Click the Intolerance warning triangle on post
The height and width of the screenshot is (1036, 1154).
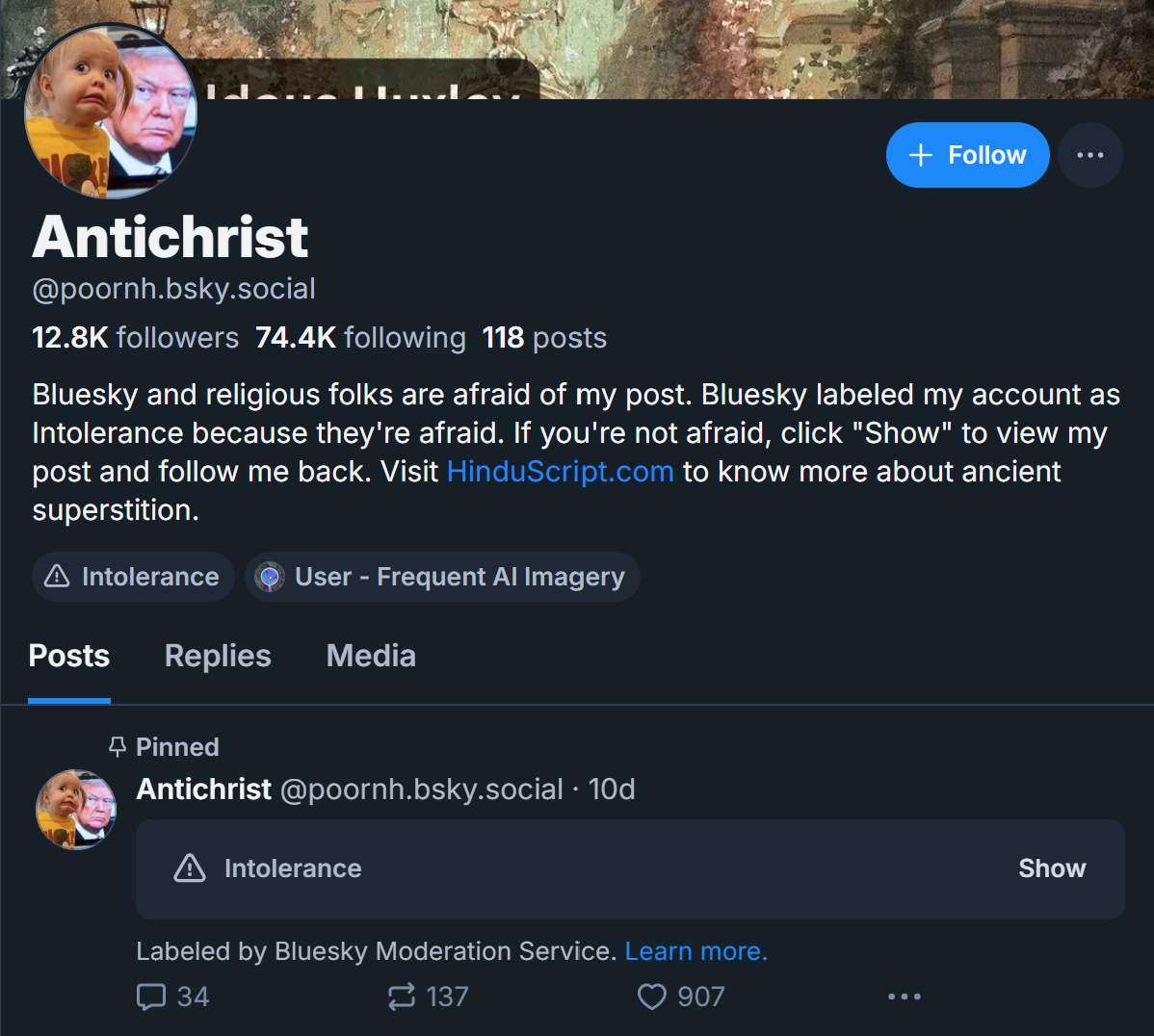click(190, 868)
